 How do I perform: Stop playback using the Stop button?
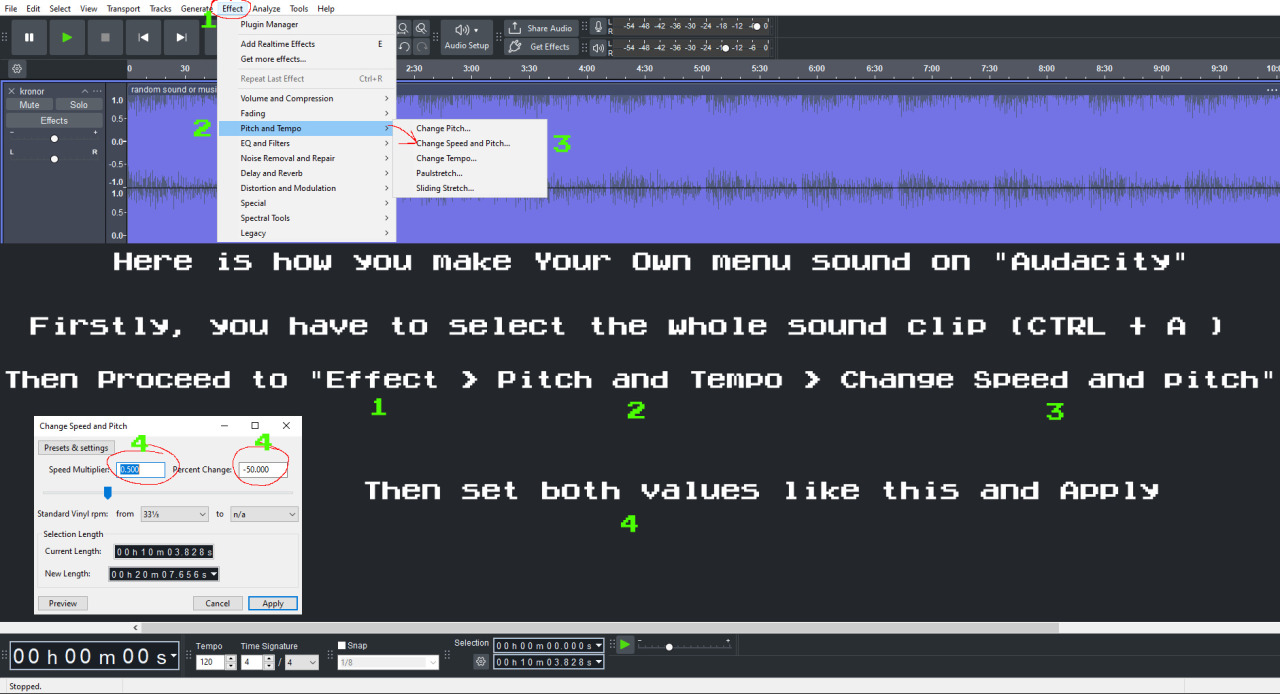click(x=105, y=37)
